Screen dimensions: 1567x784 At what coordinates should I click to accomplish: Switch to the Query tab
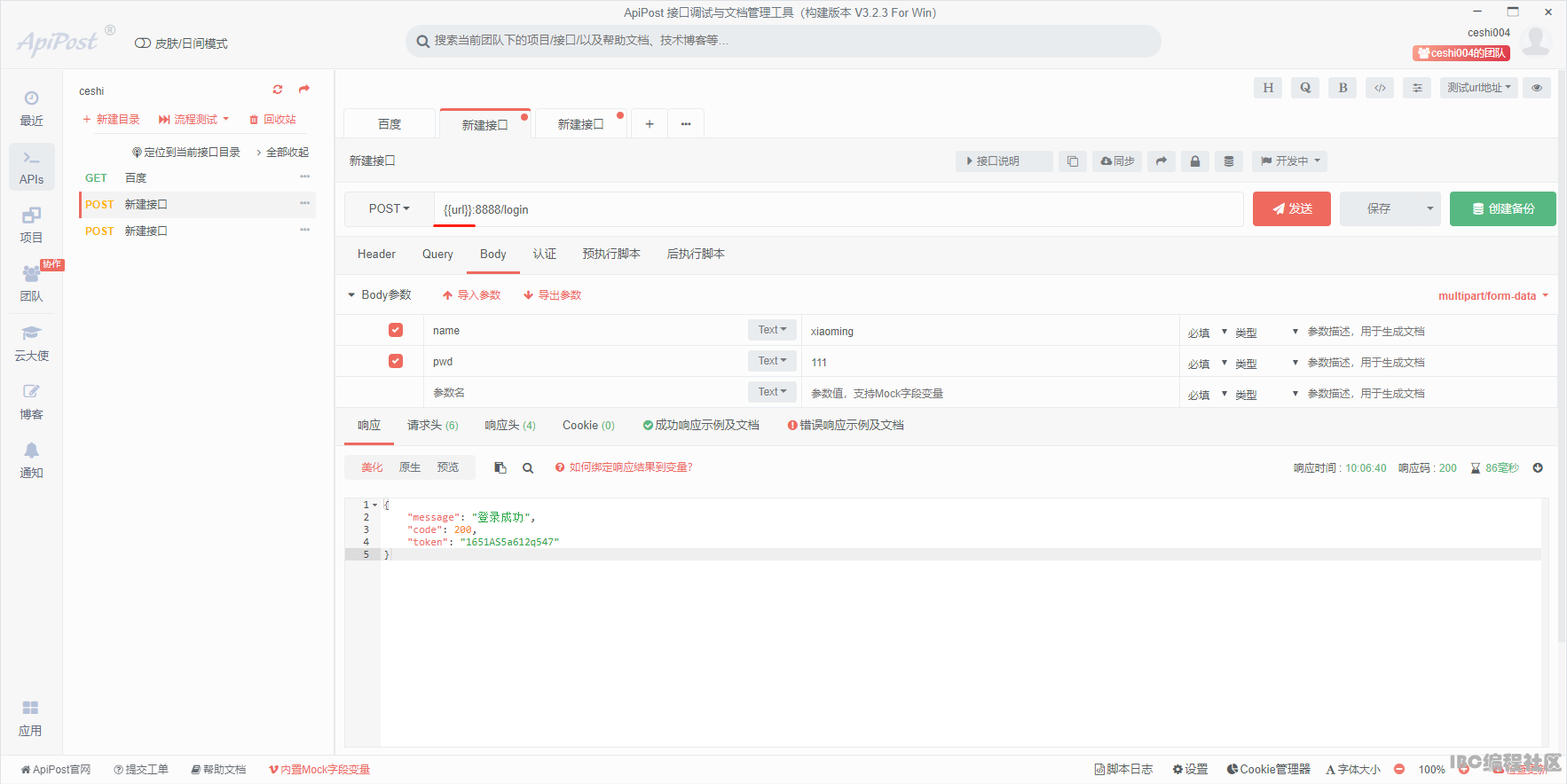click(437, 255)
